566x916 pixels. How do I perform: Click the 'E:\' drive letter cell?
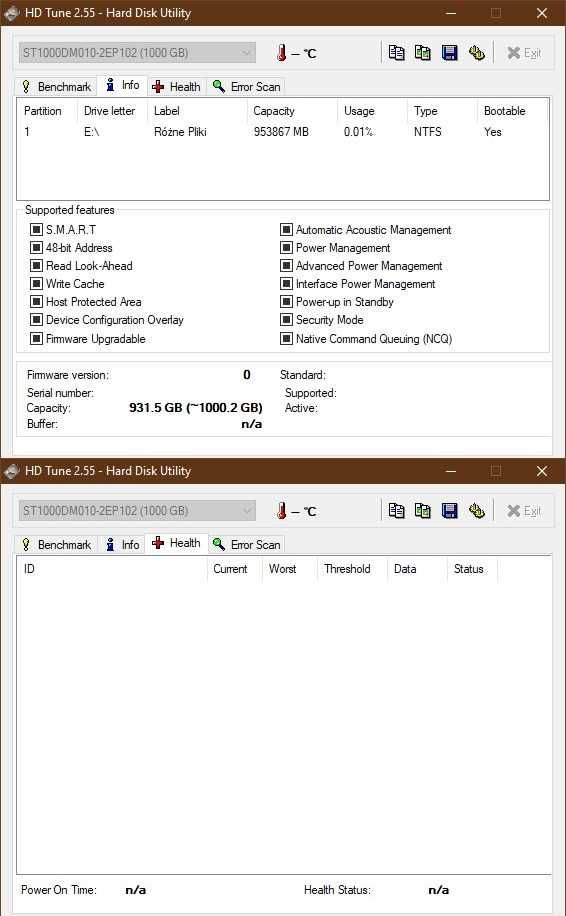(x=92, y=132)
